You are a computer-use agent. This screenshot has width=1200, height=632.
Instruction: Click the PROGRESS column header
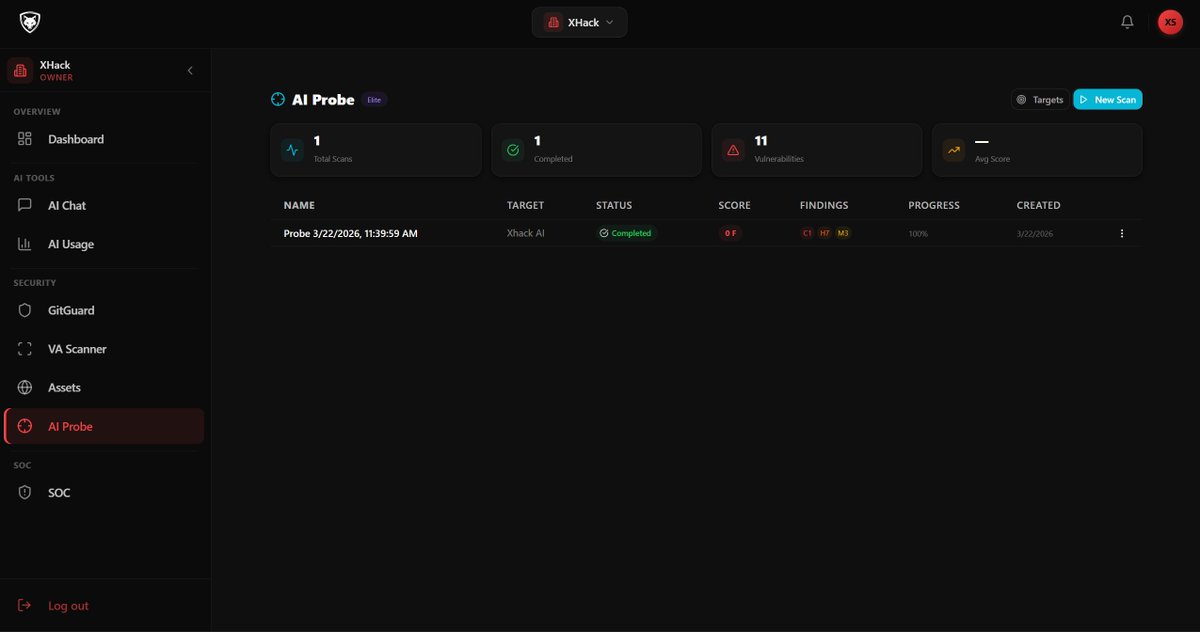[934, 205]
